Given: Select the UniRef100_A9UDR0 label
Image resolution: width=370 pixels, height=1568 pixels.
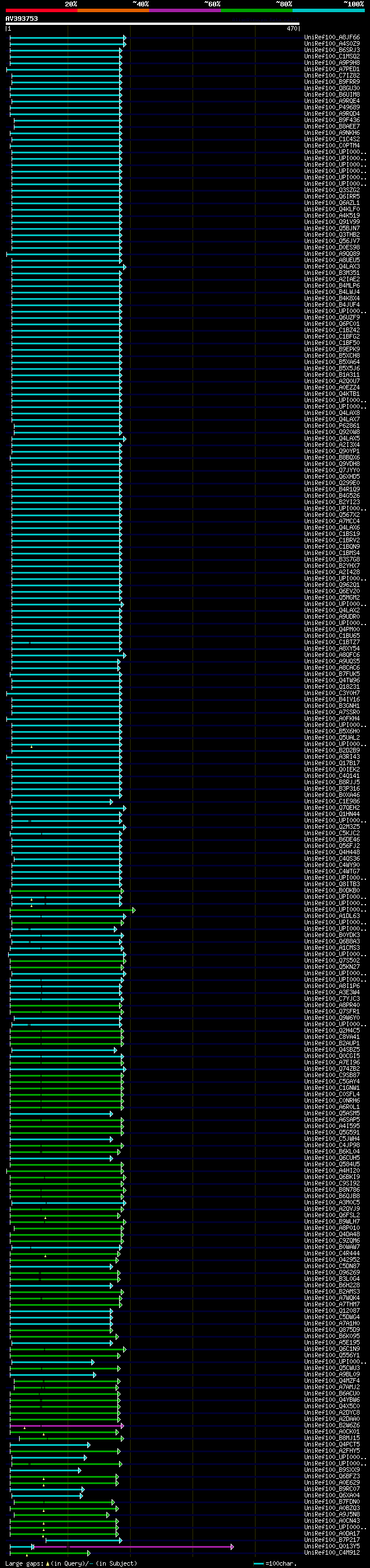Looking at the screenshot, I should (x=332, y=616).
